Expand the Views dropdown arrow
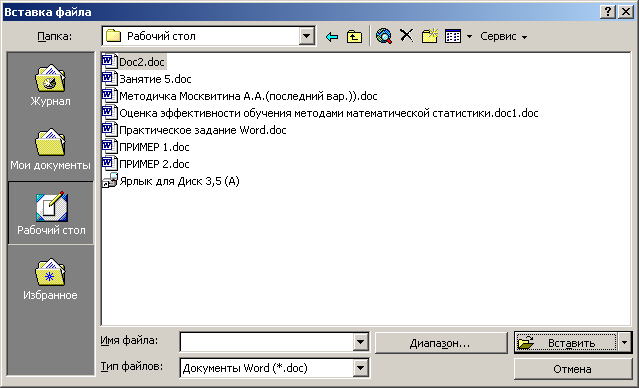639x388 pixels. click(469, 37)
